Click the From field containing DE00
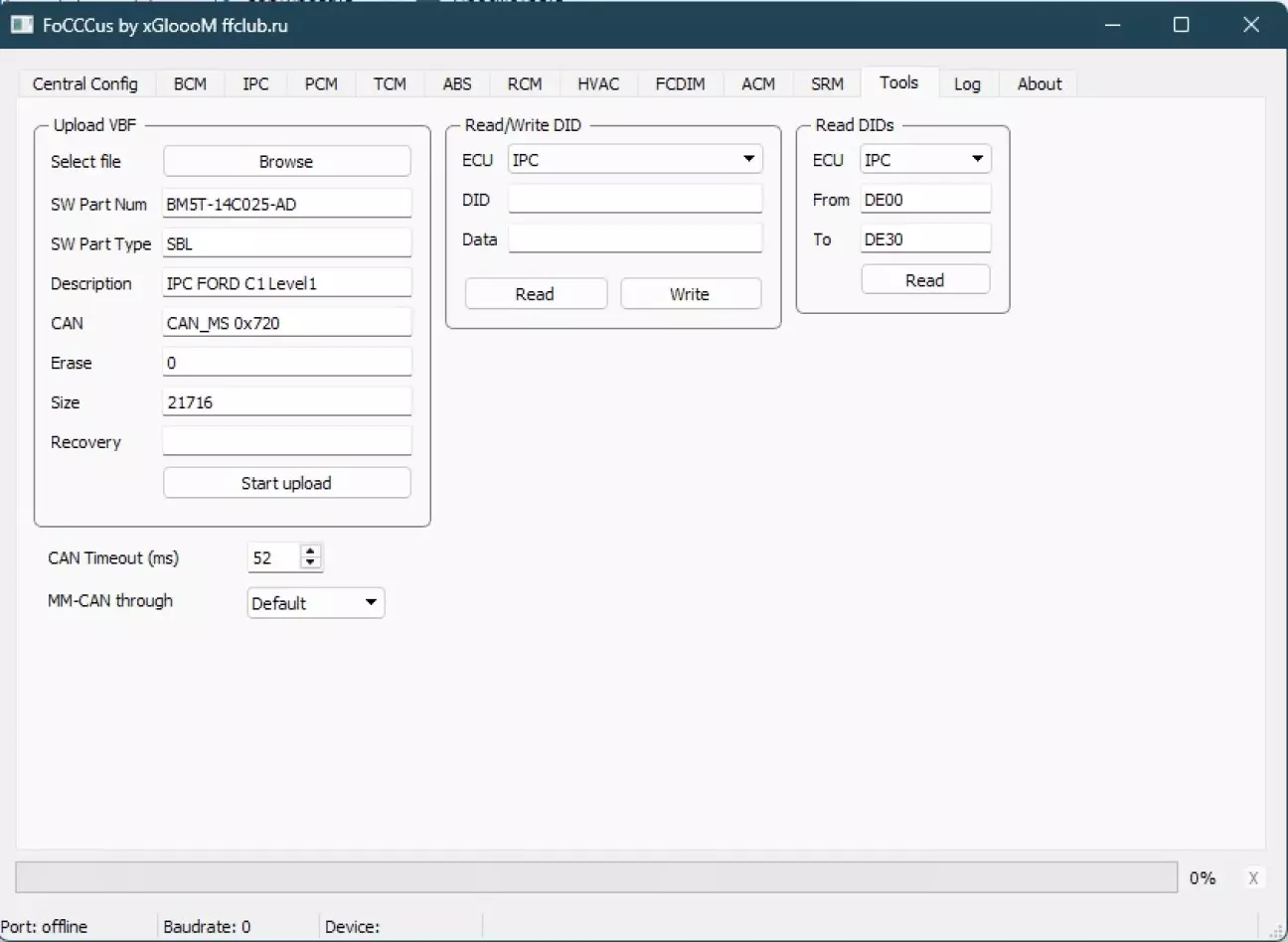The height and width of the screenshot is (942, 1288). [924, 200]
